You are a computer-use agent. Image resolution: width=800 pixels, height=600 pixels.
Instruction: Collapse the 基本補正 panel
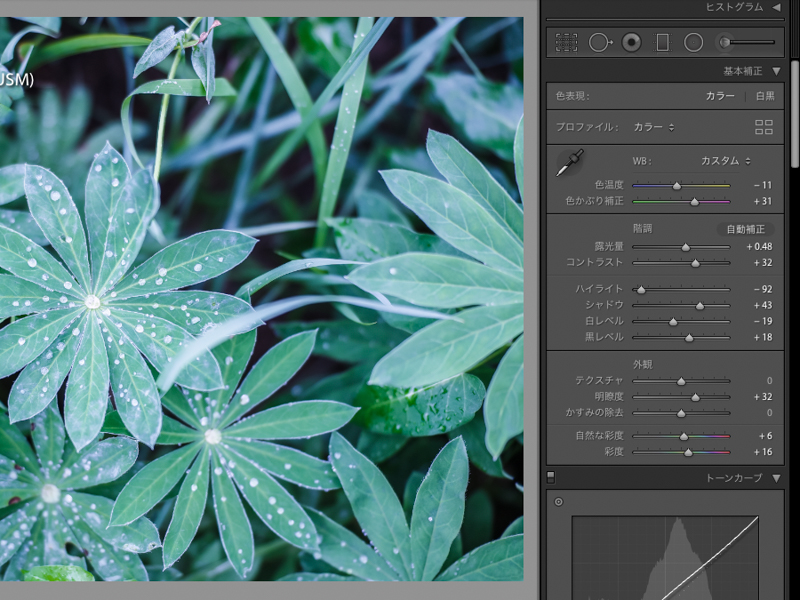tap(777, 71)
